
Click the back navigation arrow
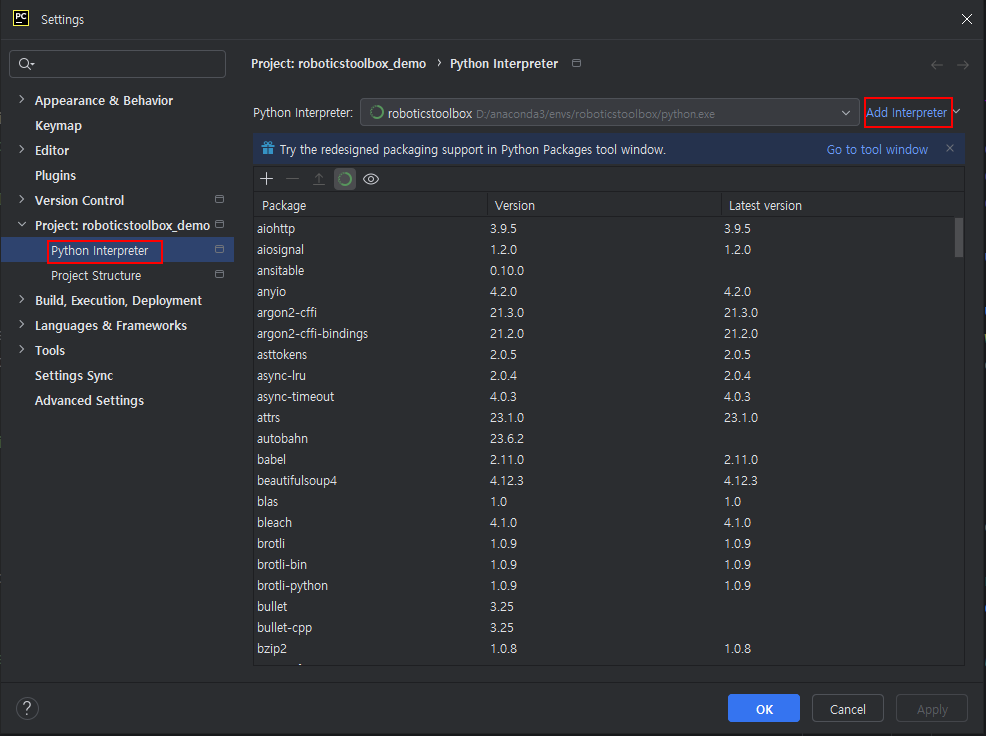point(937,65)
